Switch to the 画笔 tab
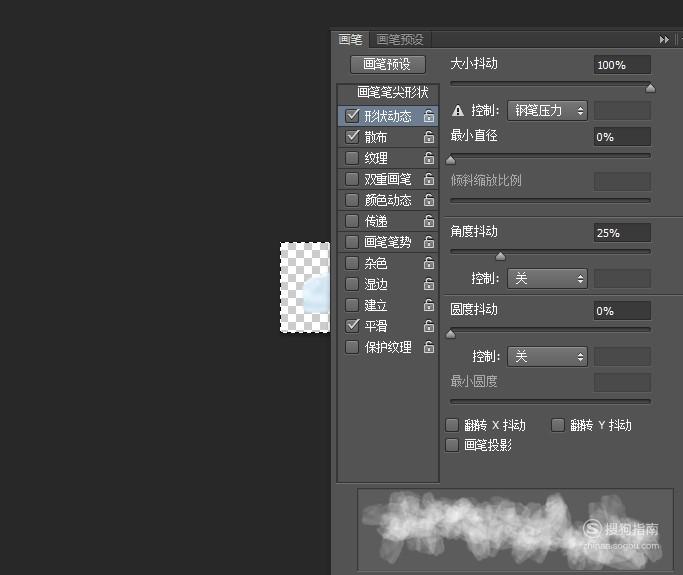Viewport: 683px width, 575px height. click(x=351, y=40)
